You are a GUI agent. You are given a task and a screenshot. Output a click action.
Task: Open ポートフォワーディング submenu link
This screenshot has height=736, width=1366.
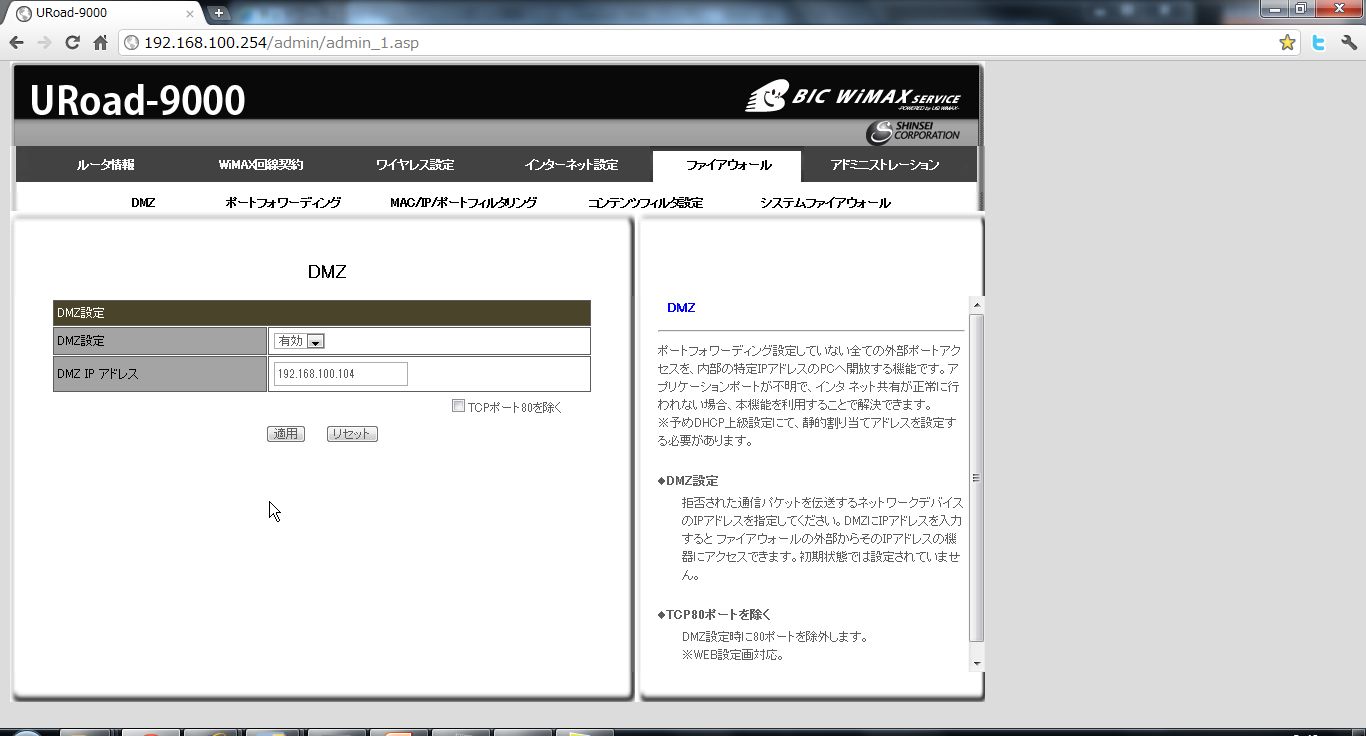[283, 202]
